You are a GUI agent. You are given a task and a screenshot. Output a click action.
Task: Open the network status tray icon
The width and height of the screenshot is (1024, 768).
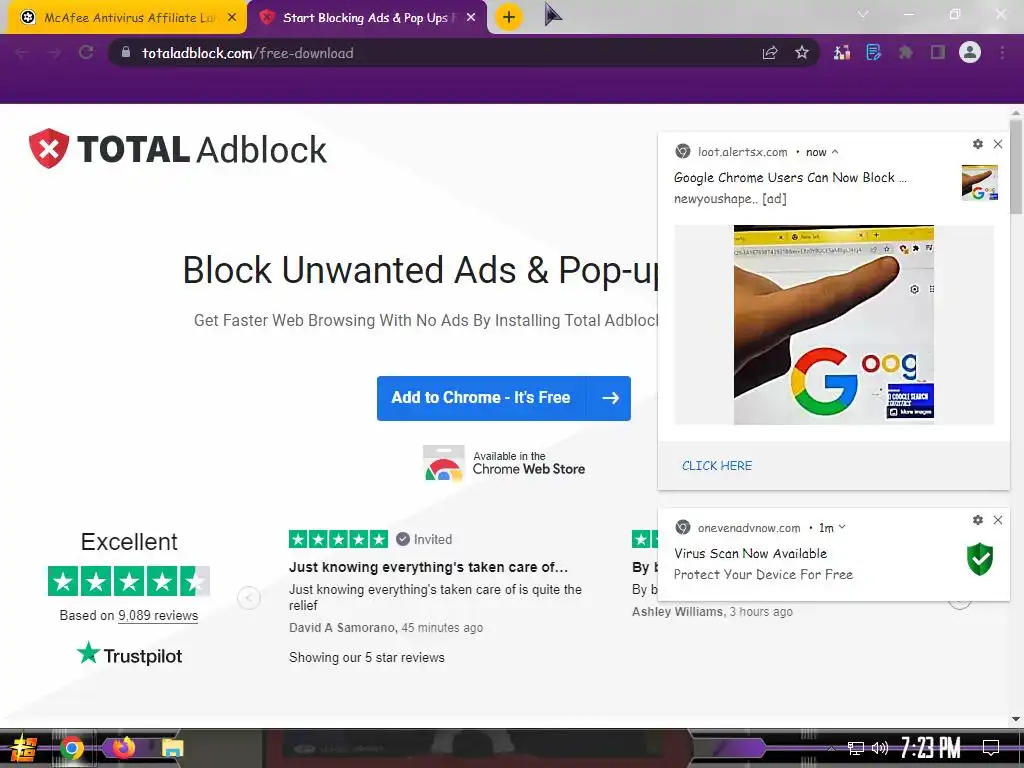(856, 748)
